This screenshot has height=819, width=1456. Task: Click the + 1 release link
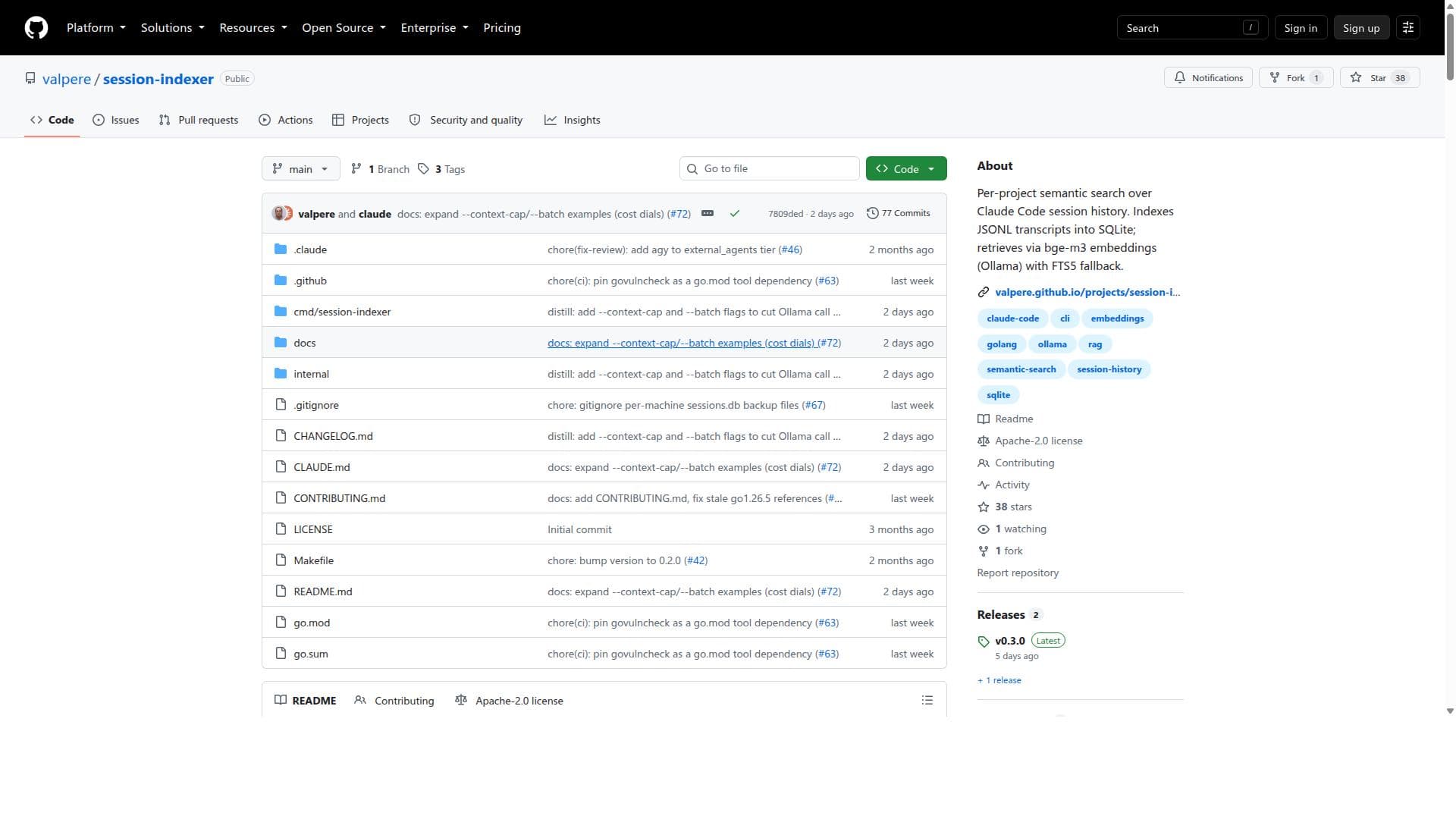[x=999, y=680]
